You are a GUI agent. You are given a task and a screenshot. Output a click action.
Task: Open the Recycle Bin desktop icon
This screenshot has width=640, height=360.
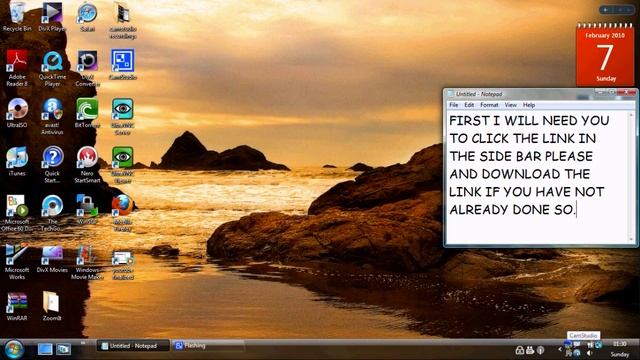17,16
